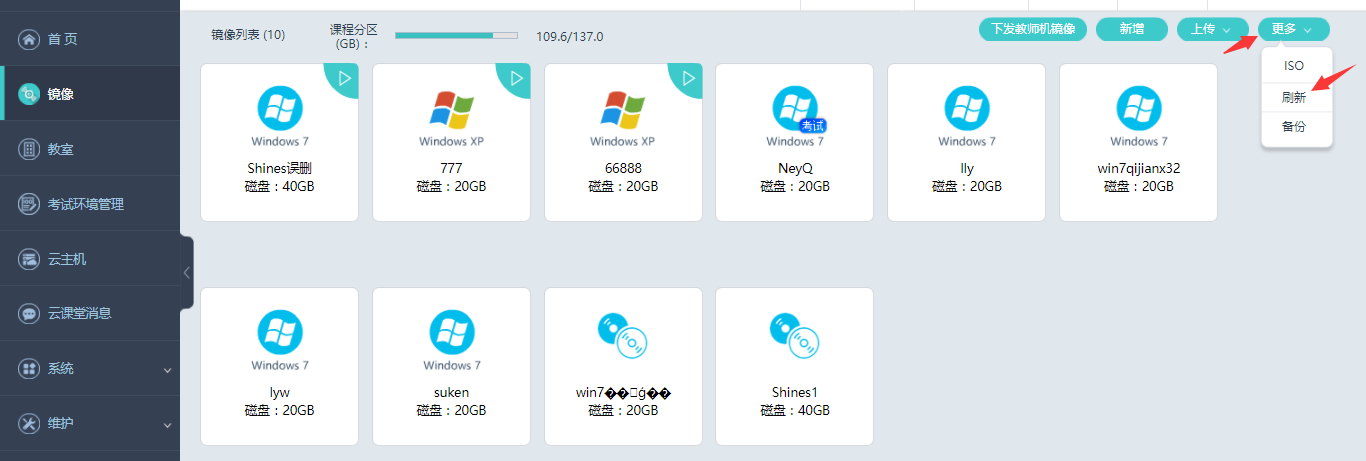
Task: Click the Windows 7 logo on suken
Action: pyautogui.click(x=451, y=331)
